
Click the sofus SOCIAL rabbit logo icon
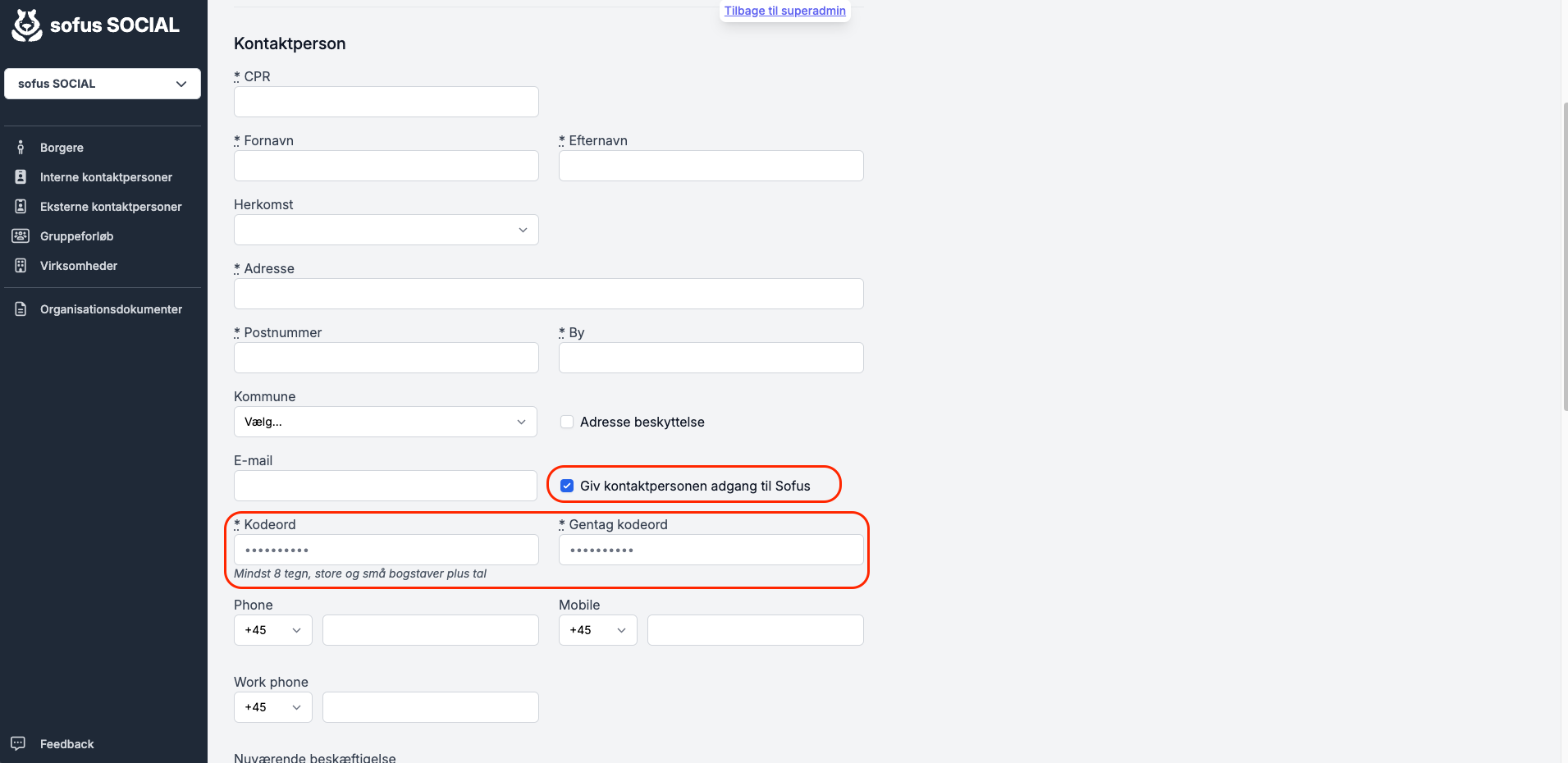click(27, 25)
